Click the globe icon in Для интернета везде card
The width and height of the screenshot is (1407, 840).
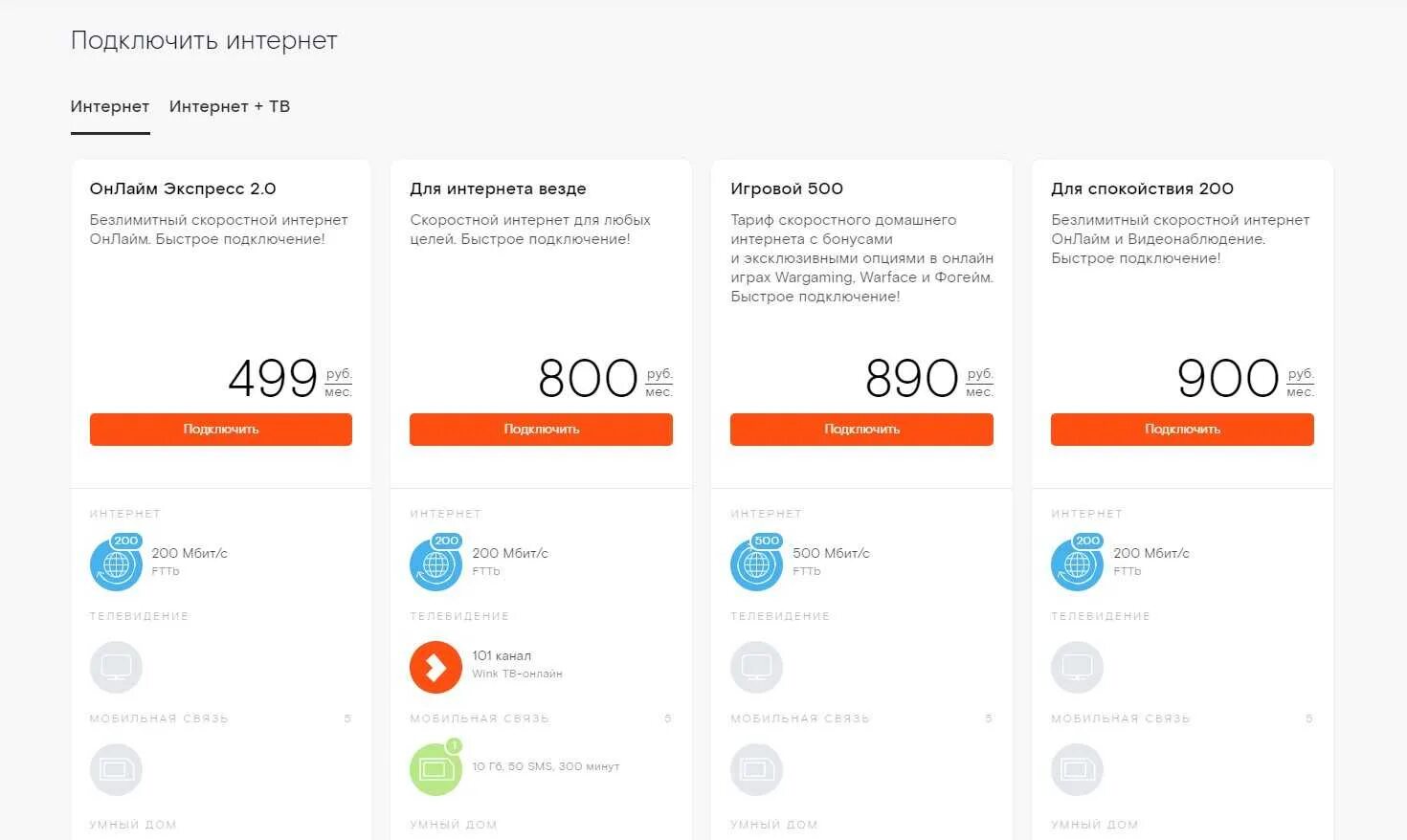tap(435, 564)
